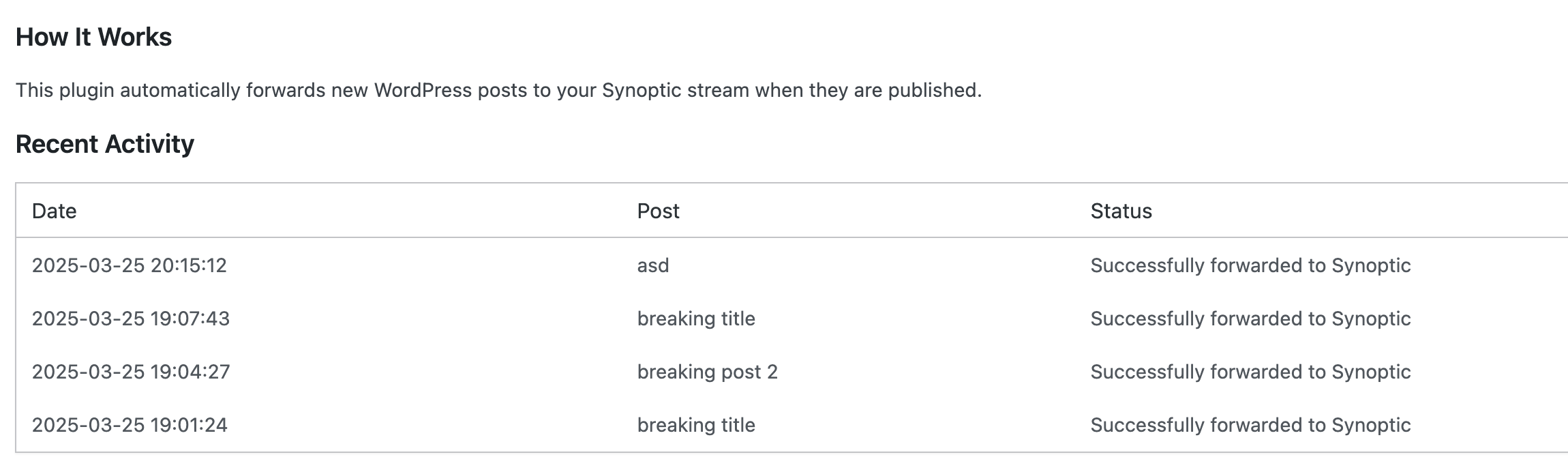Click the status message in the 19:01:24 row
Viewport: 1568px width, 472px height.
[x=1250, y=425]
